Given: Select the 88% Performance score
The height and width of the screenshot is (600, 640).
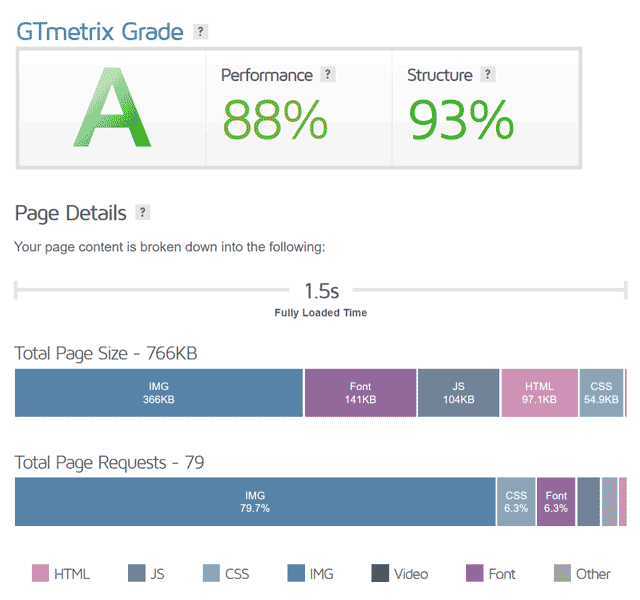Looking at the screenshot, I should pos(275,120).
